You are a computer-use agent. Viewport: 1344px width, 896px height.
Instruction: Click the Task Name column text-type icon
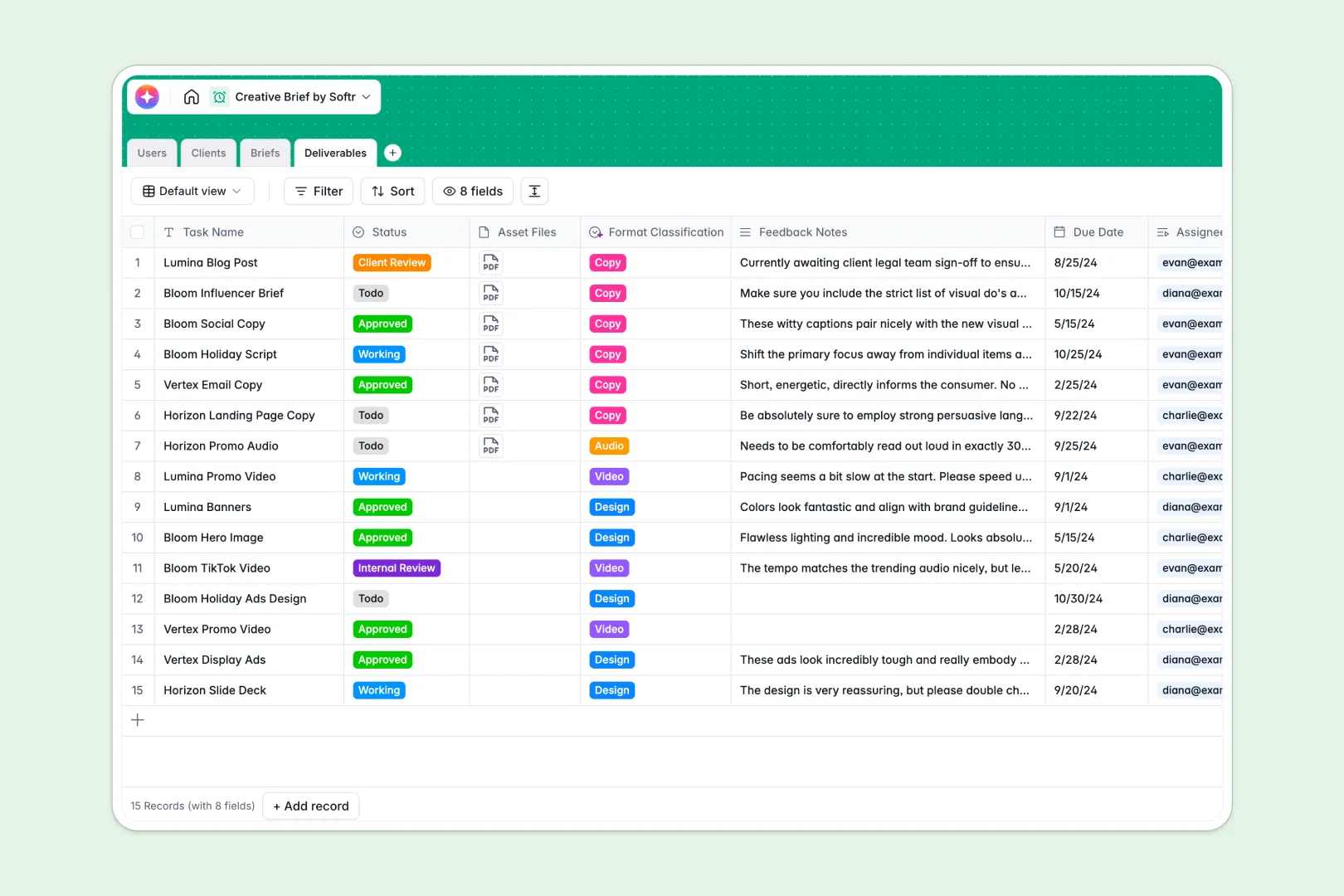[169, 232]
